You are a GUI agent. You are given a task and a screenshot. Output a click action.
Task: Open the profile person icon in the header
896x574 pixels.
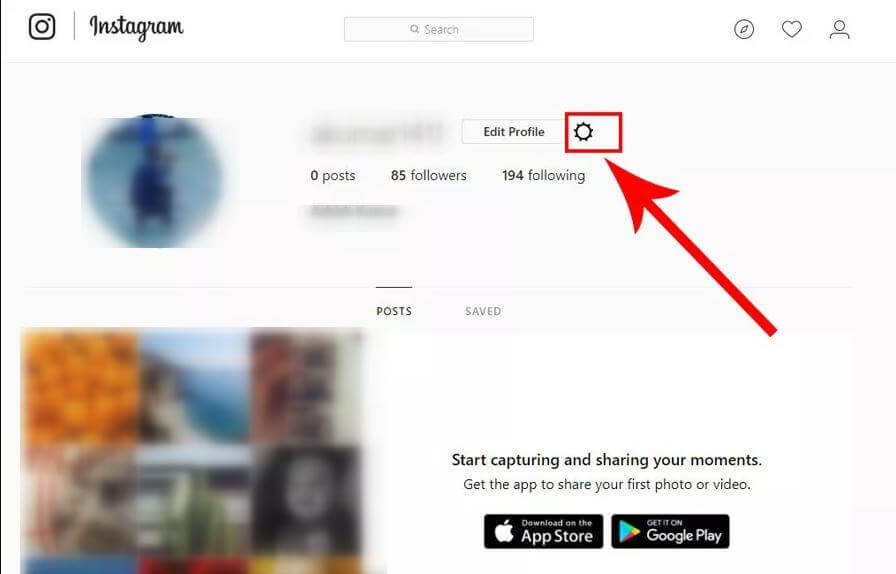tap(839, 29)
